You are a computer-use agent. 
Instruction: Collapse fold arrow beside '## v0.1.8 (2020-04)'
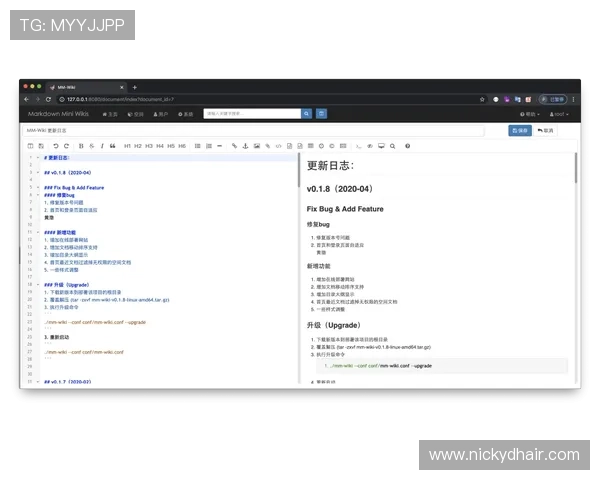click(38, 172)
